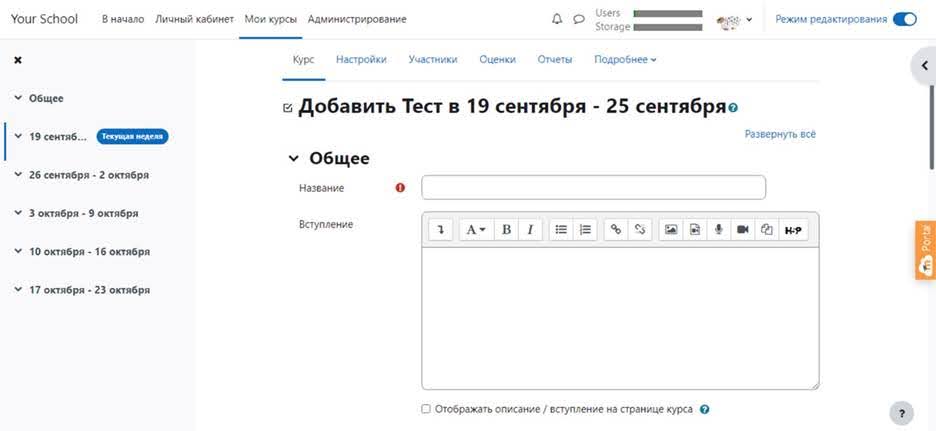Click inside the Вступление editor text area
This screenshot has height=431, width=936.
pyautogui.click(x=620, y=318)
